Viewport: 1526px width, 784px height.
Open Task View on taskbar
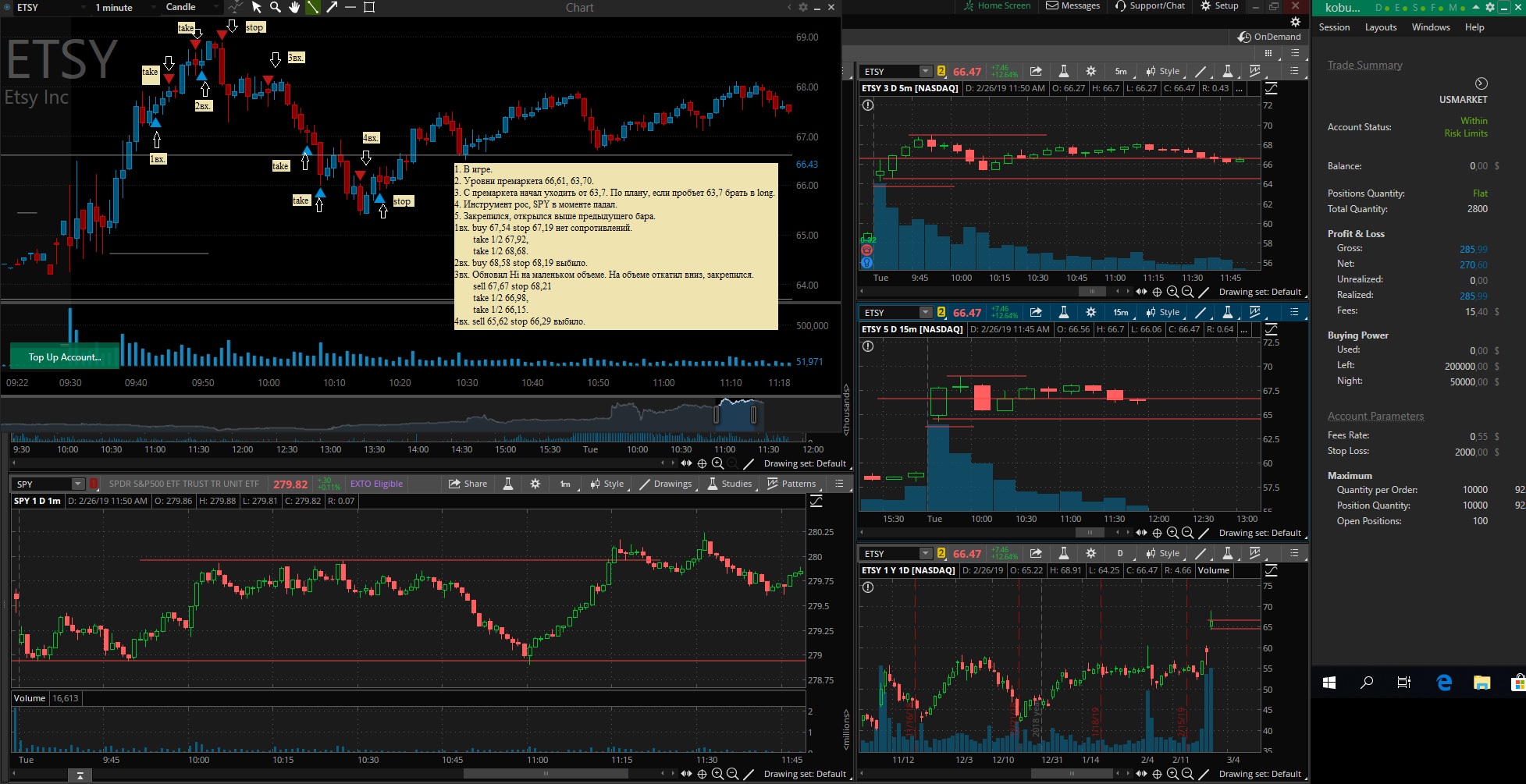[1404, 683]
